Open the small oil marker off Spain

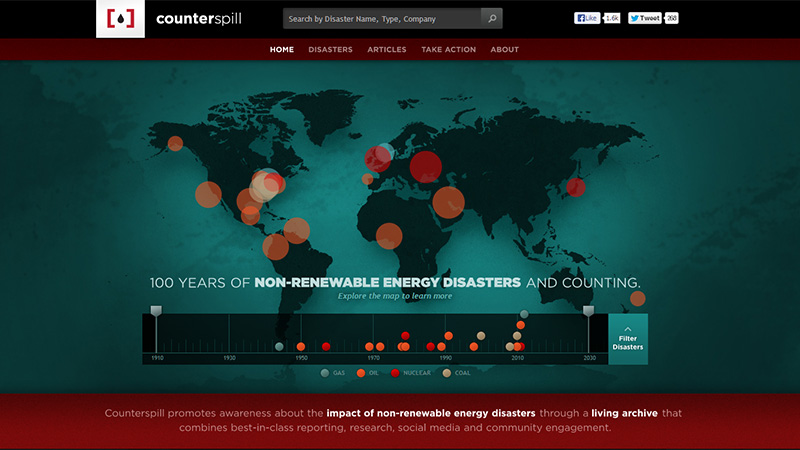(367, 179)
